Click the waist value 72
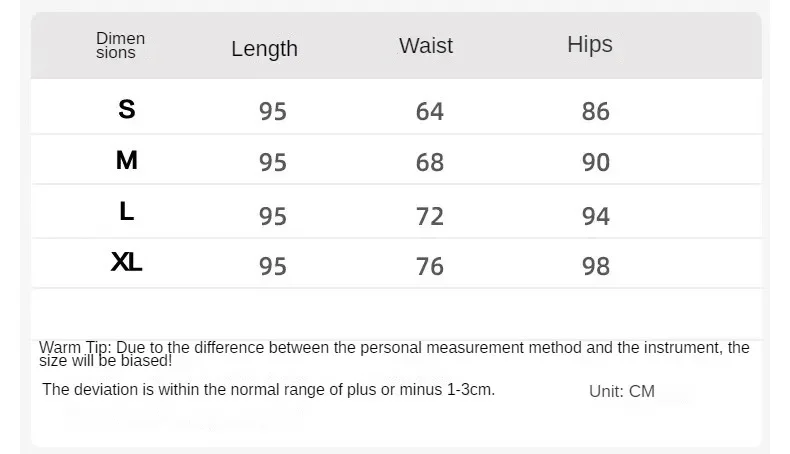This screenshot has height=454, width=790. point(429,215)
